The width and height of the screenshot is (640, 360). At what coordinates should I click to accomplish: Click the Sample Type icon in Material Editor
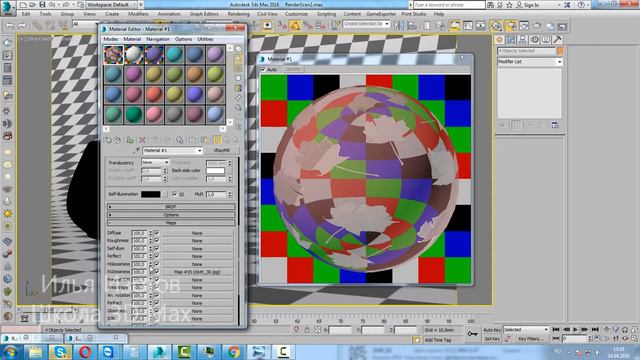click(238, 49)
